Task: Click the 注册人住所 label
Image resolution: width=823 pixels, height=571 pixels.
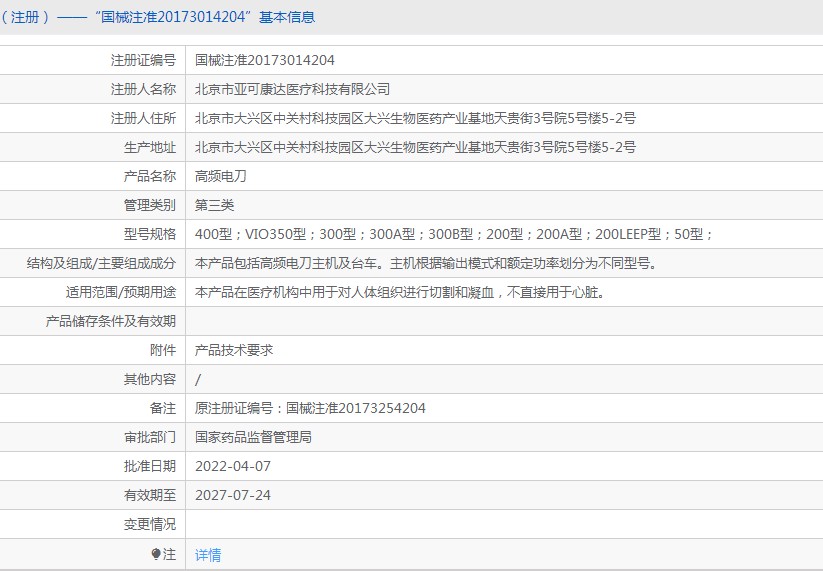Action: point(143,118)
